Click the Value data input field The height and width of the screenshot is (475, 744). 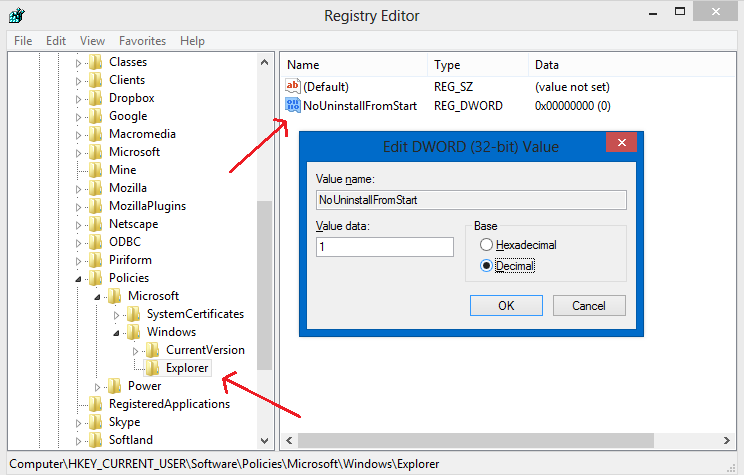(385, 247)
